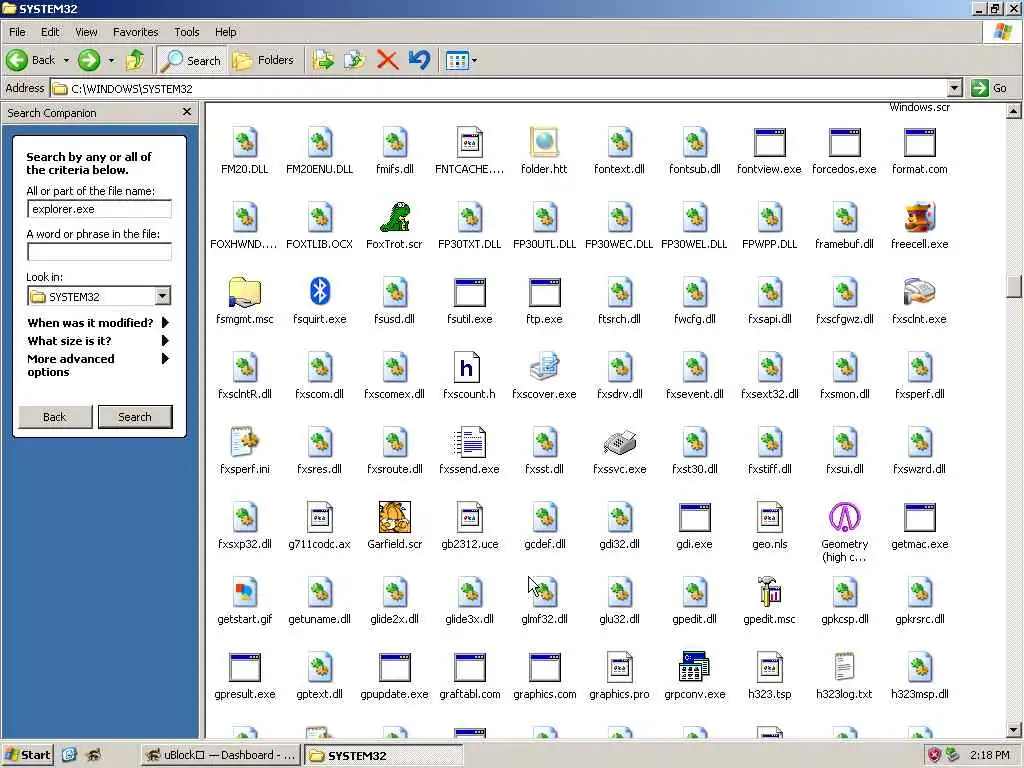Open the Look in SYSTEM32 dropdown
The width and height of the screenshot is (1024, 768).
(x=163, y=296)
